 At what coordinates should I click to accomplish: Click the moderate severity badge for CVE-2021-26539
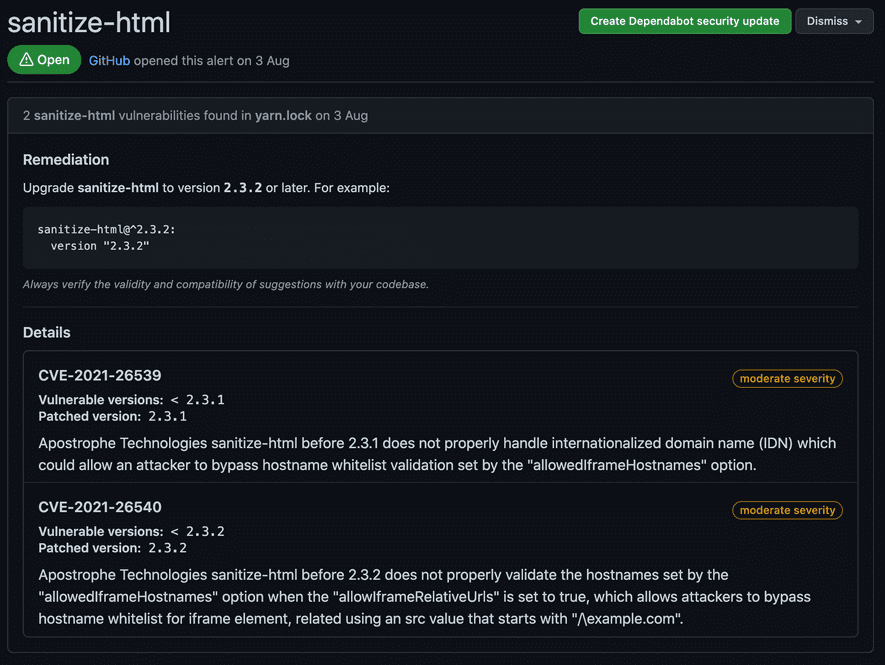[x=787, y=378]
